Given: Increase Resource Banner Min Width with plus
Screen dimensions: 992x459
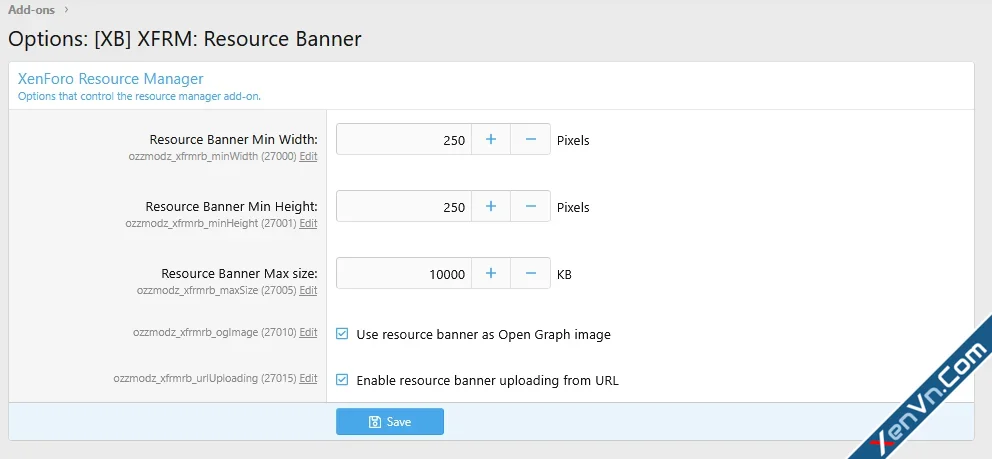Looking at the screenshot, I should (x=490, y=140).
